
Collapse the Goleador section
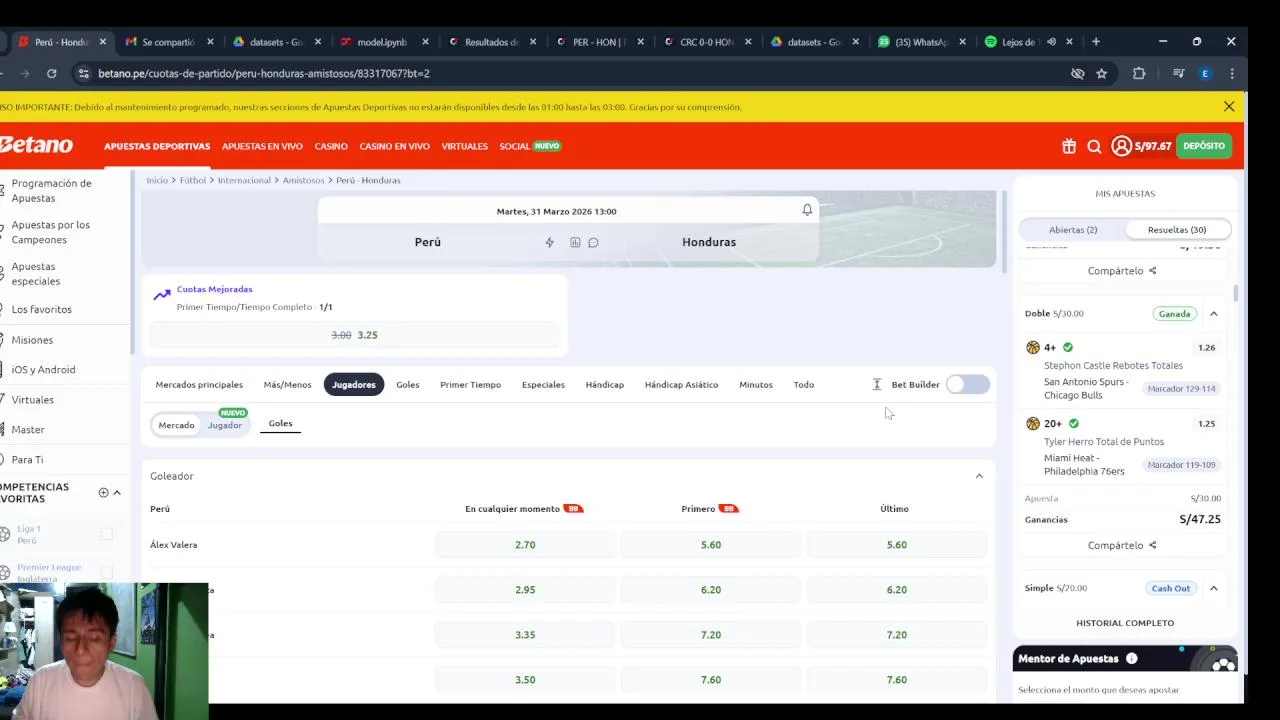tap(979, 476)
